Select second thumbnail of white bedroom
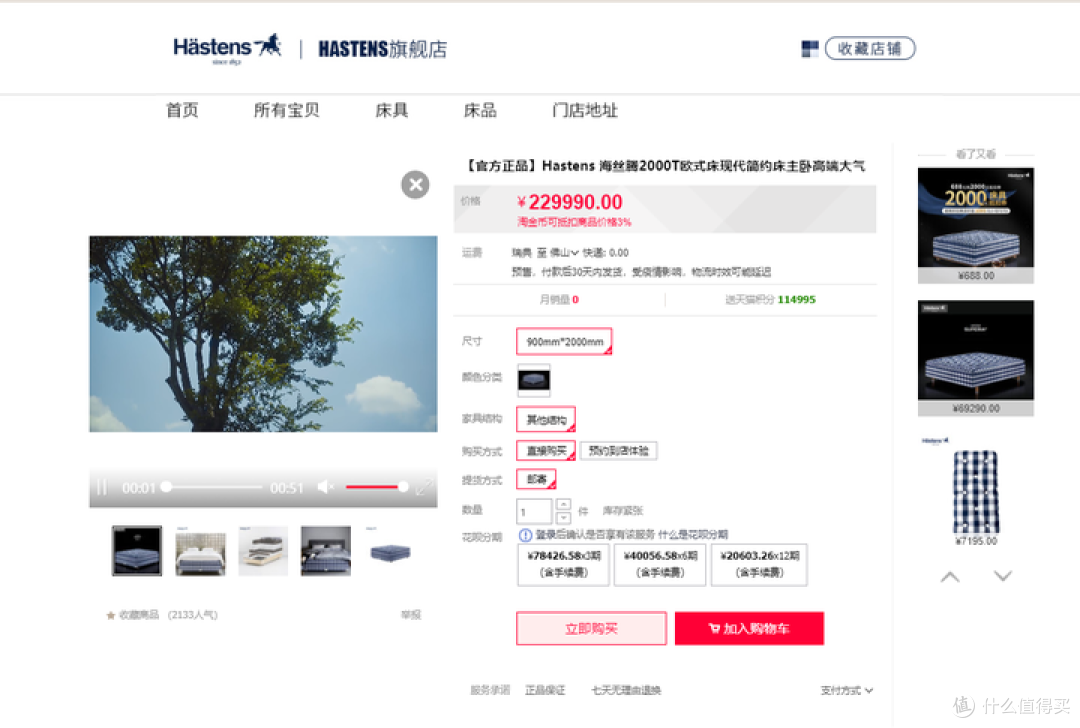This screenshot has height=728, width=1080. coord(200,551)
